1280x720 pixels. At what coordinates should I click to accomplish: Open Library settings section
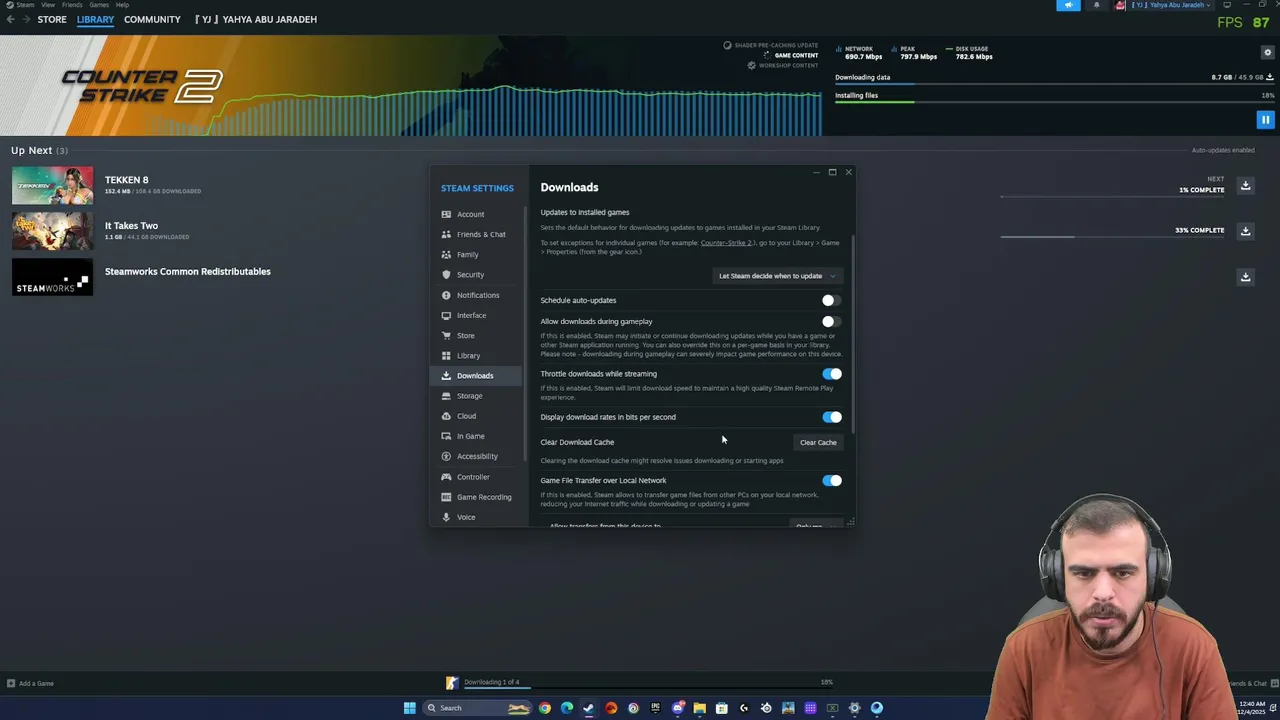click(x=475, y=355)
